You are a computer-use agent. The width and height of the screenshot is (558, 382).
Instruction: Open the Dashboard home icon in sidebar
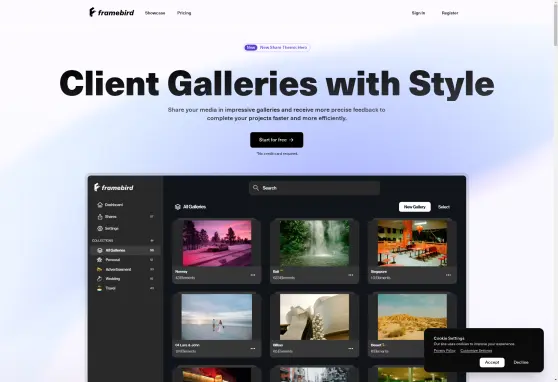100,205
